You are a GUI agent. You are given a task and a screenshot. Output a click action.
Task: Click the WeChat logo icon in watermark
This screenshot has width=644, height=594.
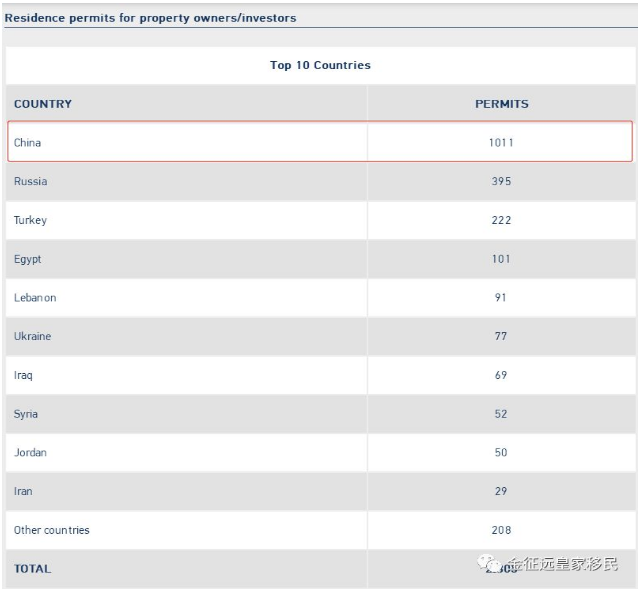pos(490,563)
